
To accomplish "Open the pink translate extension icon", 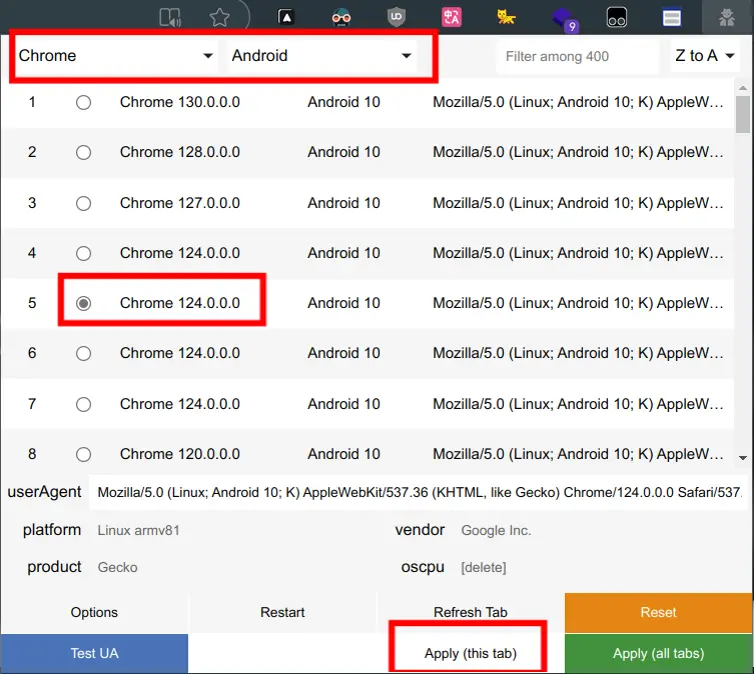I will pos(451,17).
